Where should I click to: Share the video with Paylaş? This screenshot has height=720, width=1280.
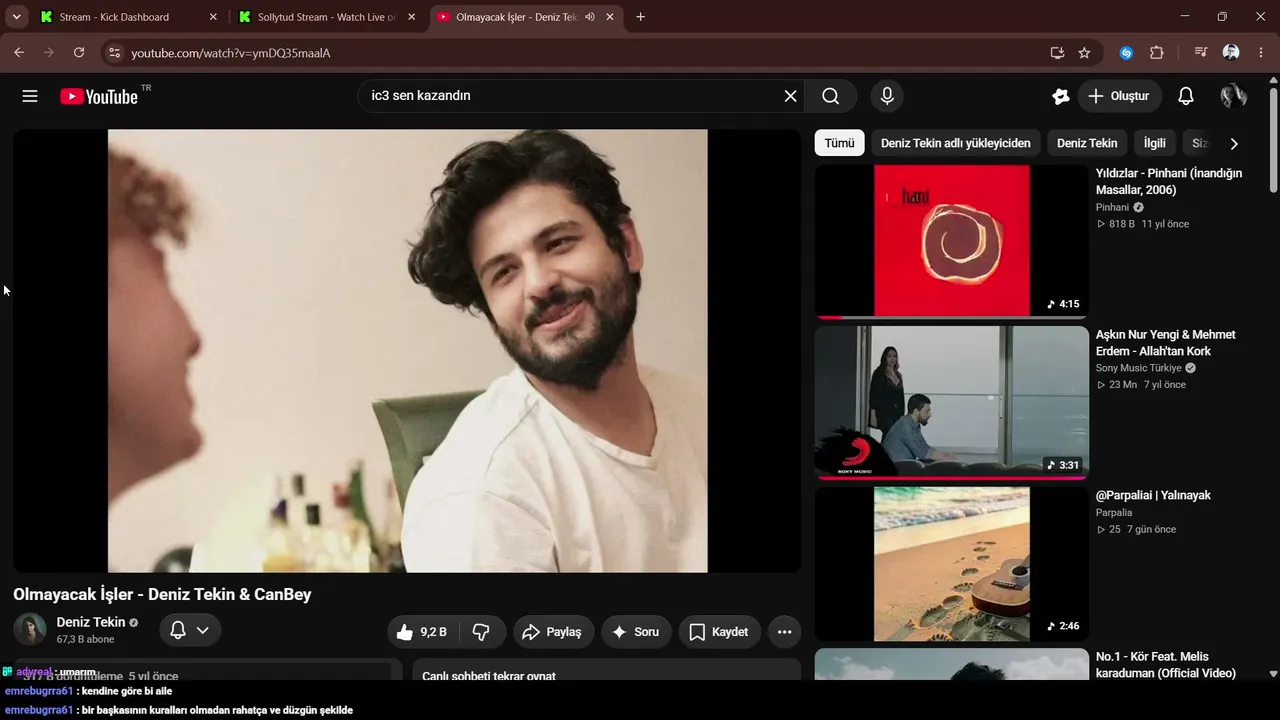554,632
